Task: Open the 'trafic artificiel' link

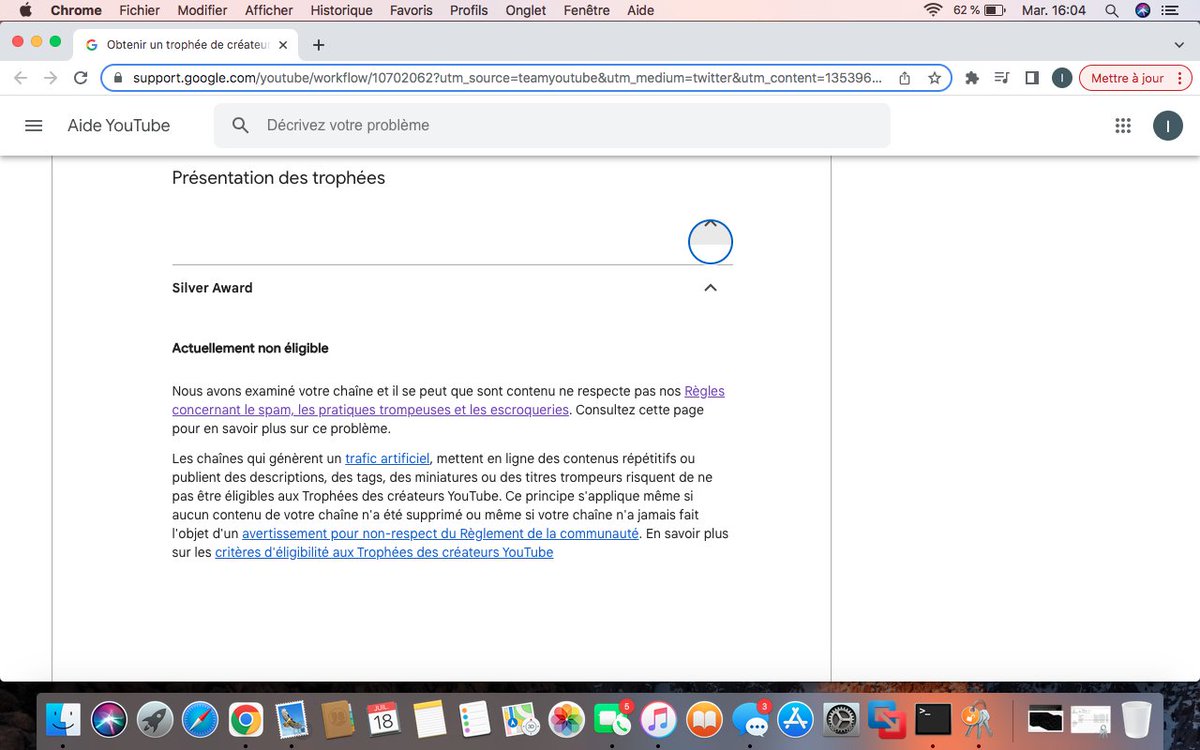Action: 387,459
